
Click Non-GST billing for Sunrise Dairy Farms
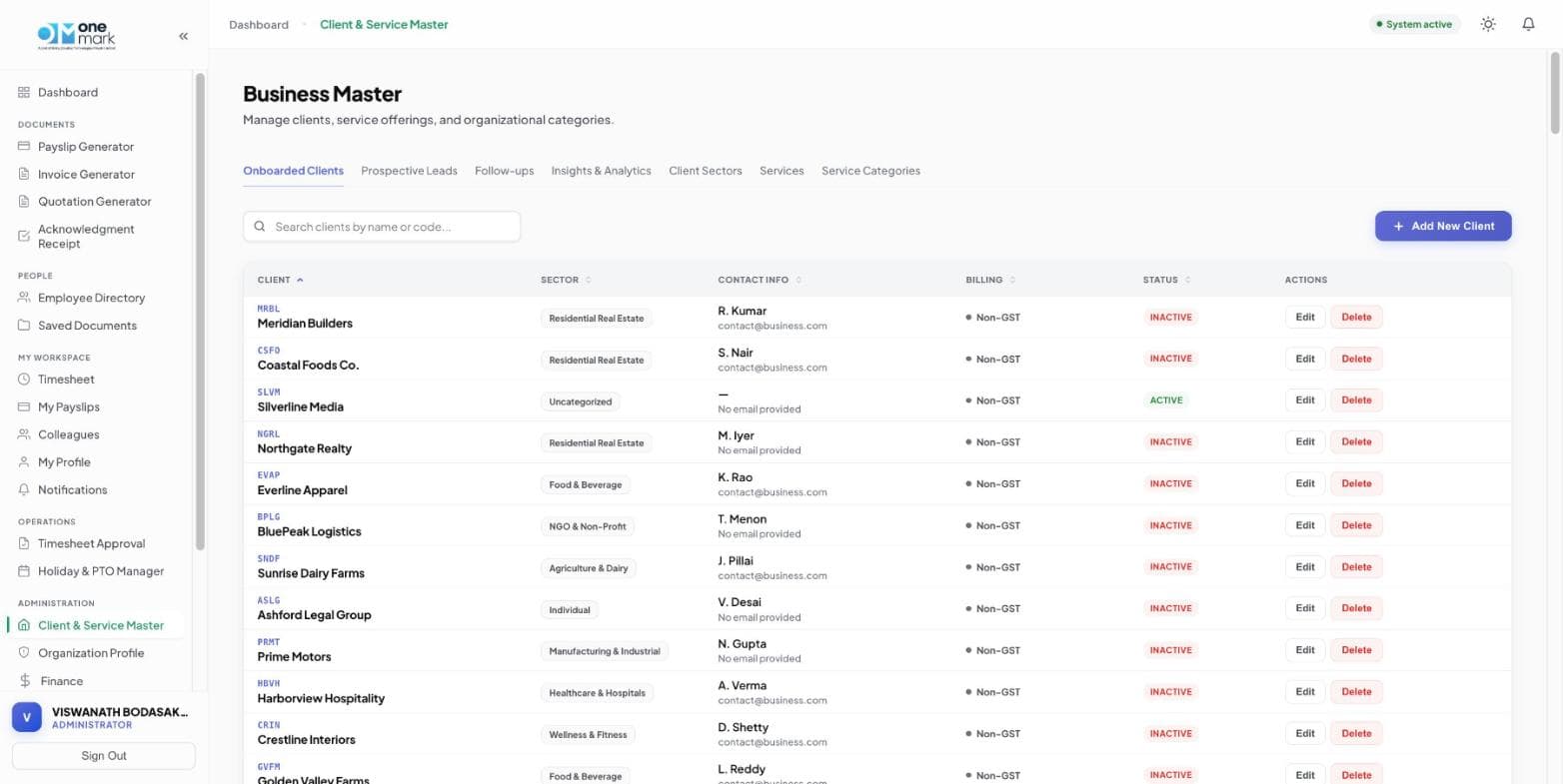point(992,567)
